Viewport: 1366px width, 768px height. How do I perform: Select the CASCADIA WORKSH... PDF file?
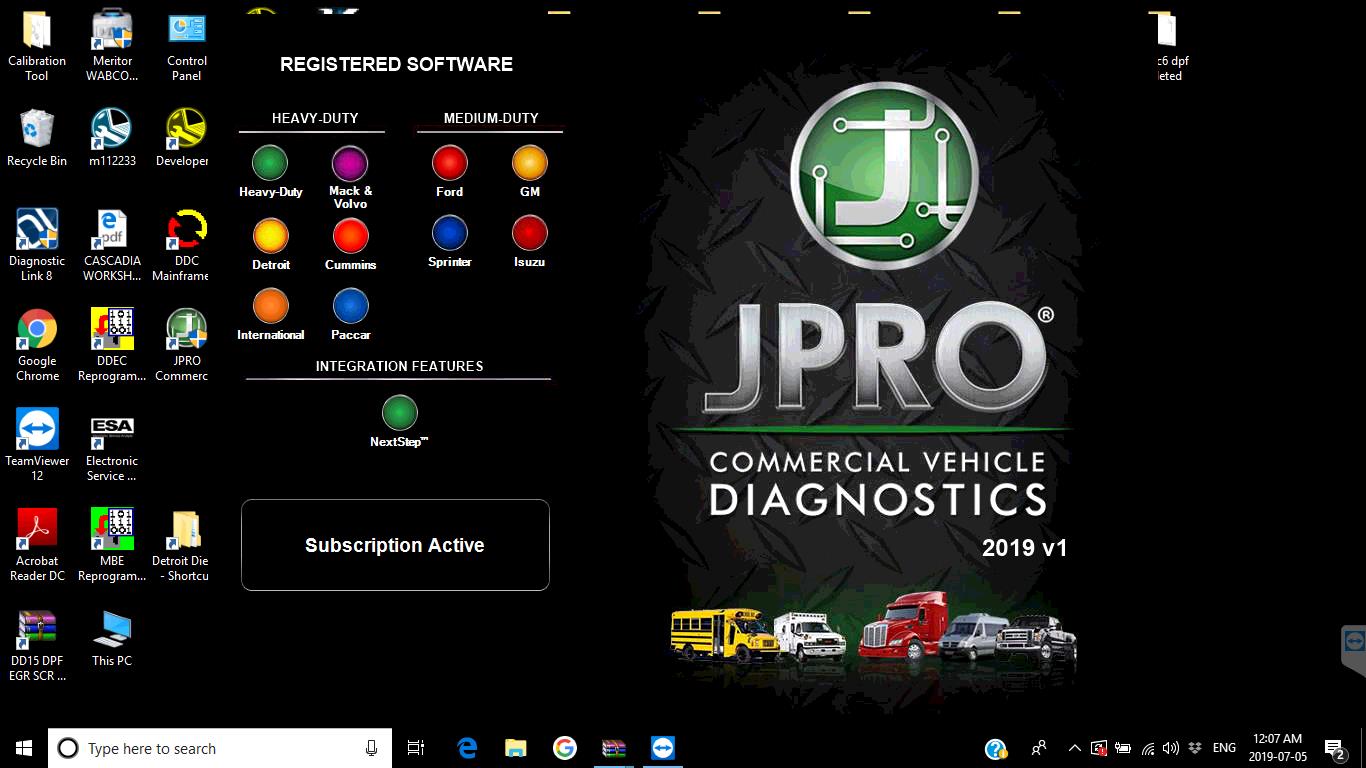[x=112, y=245]
